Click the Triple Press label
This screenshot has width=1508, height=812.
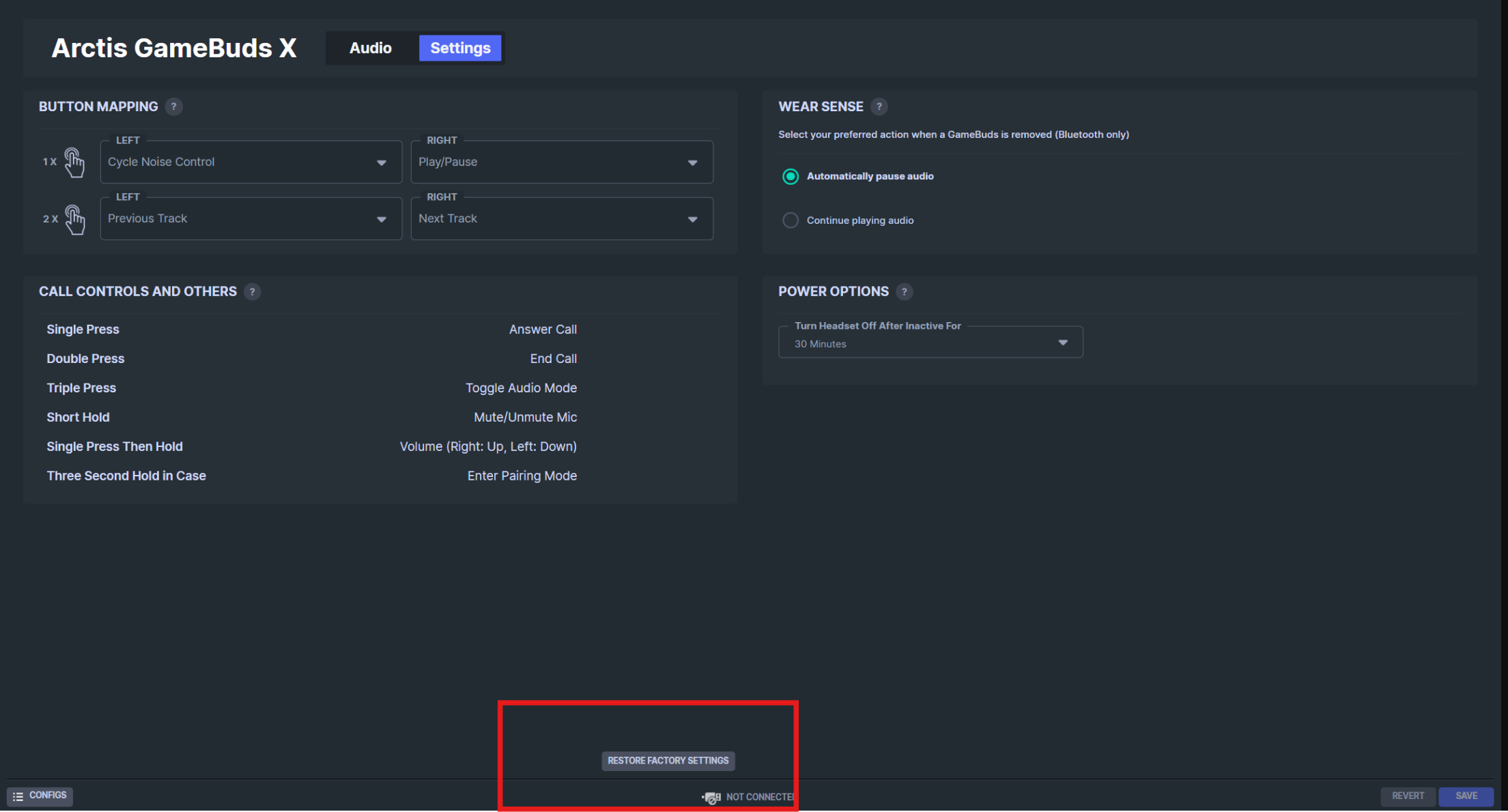(81, 388)
